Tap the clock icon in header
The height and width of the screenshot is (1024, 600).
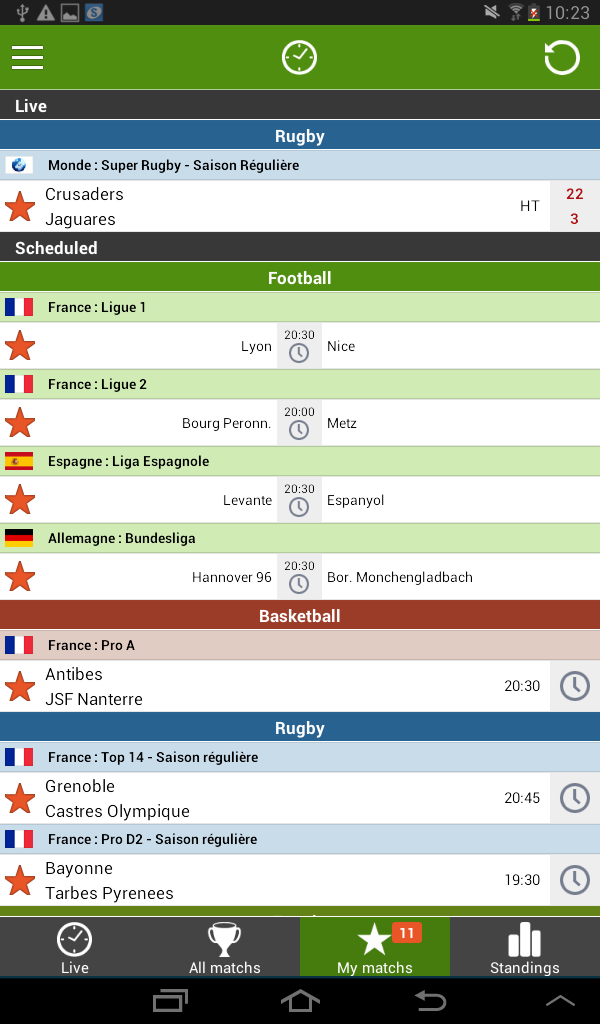coord(299,57)
